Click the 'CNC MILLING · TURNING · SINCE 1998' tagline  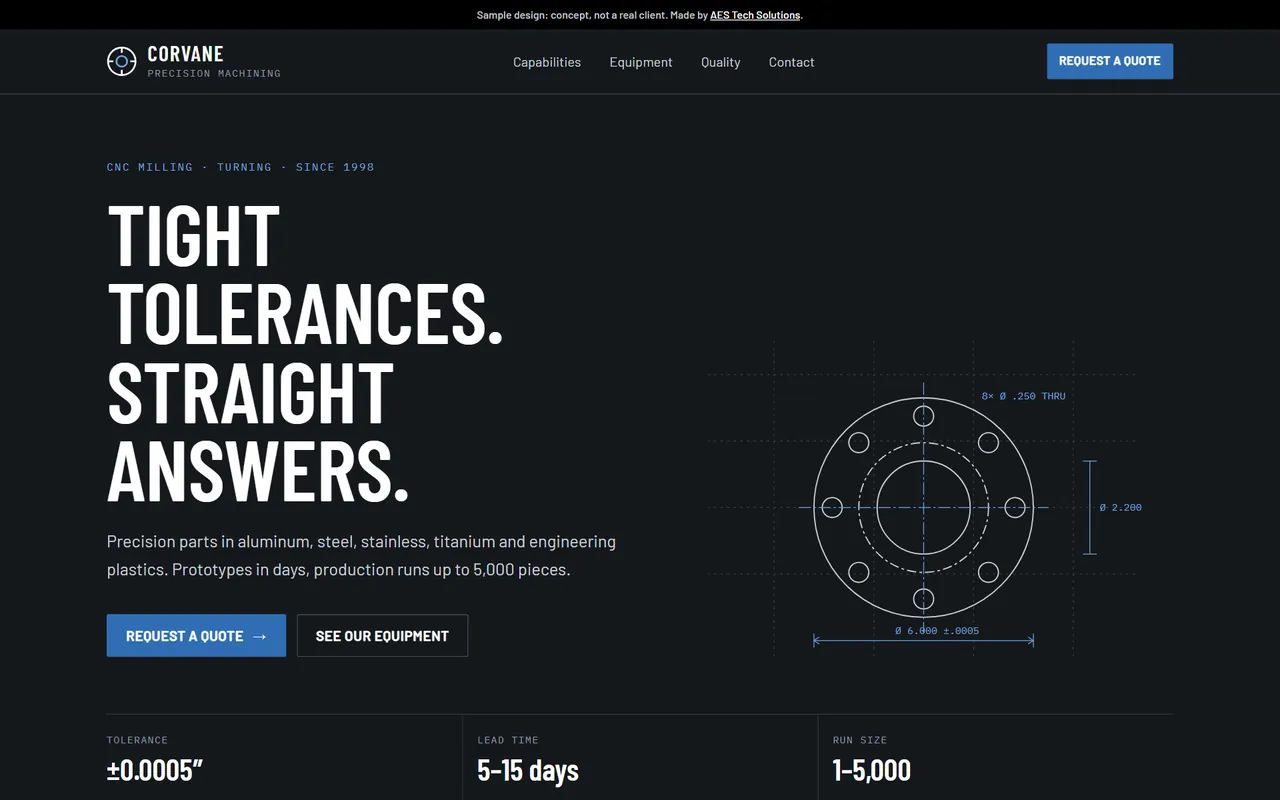[x=240, y=167]
